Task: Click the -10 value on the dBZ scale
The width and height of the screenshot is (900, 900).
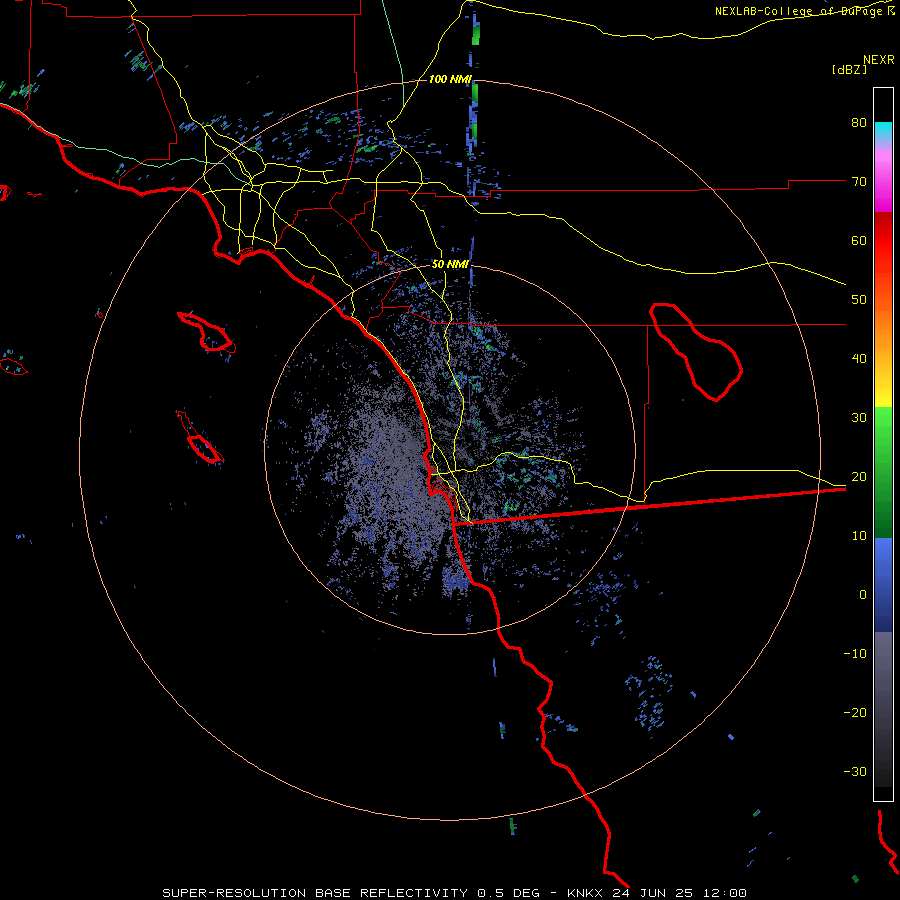Action: 855,654
